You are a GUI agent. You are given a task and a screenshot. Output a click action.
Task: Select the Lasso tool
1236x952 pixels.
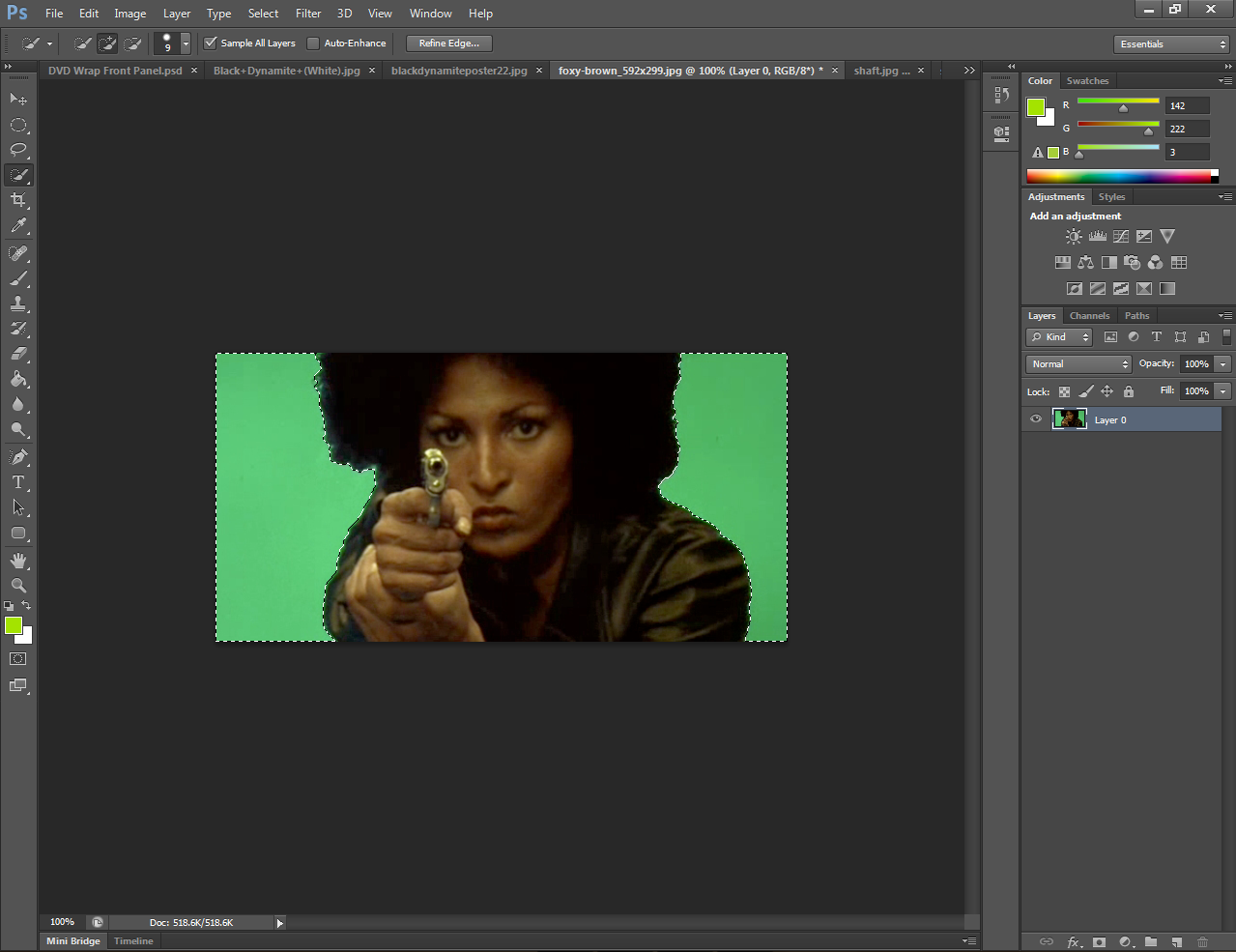(18, 150)
